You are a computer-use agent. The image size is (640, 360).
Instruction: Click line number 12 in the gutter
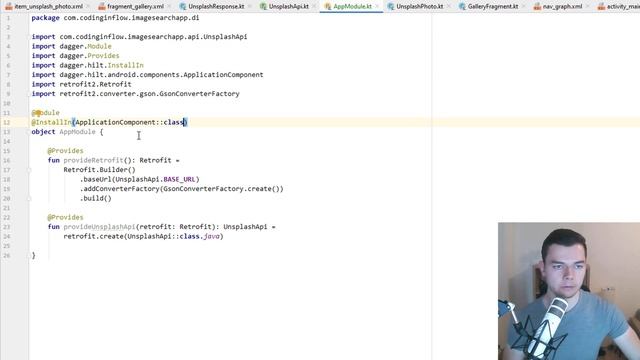(7, 122)
